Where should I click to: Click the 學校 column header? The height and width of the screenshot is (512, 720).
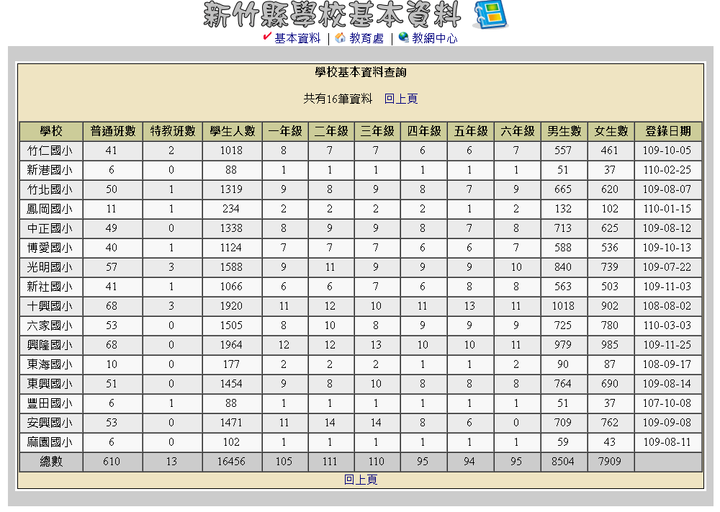click(51, 131)
